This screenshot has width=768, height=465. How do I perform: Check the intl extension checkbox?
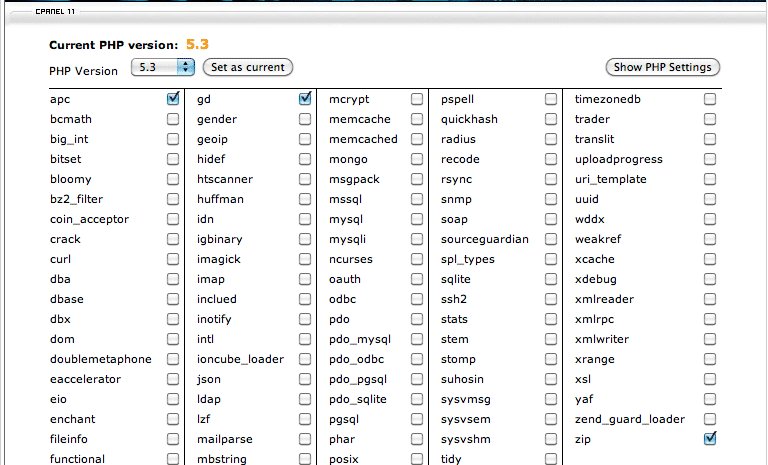tap(305, 339)
